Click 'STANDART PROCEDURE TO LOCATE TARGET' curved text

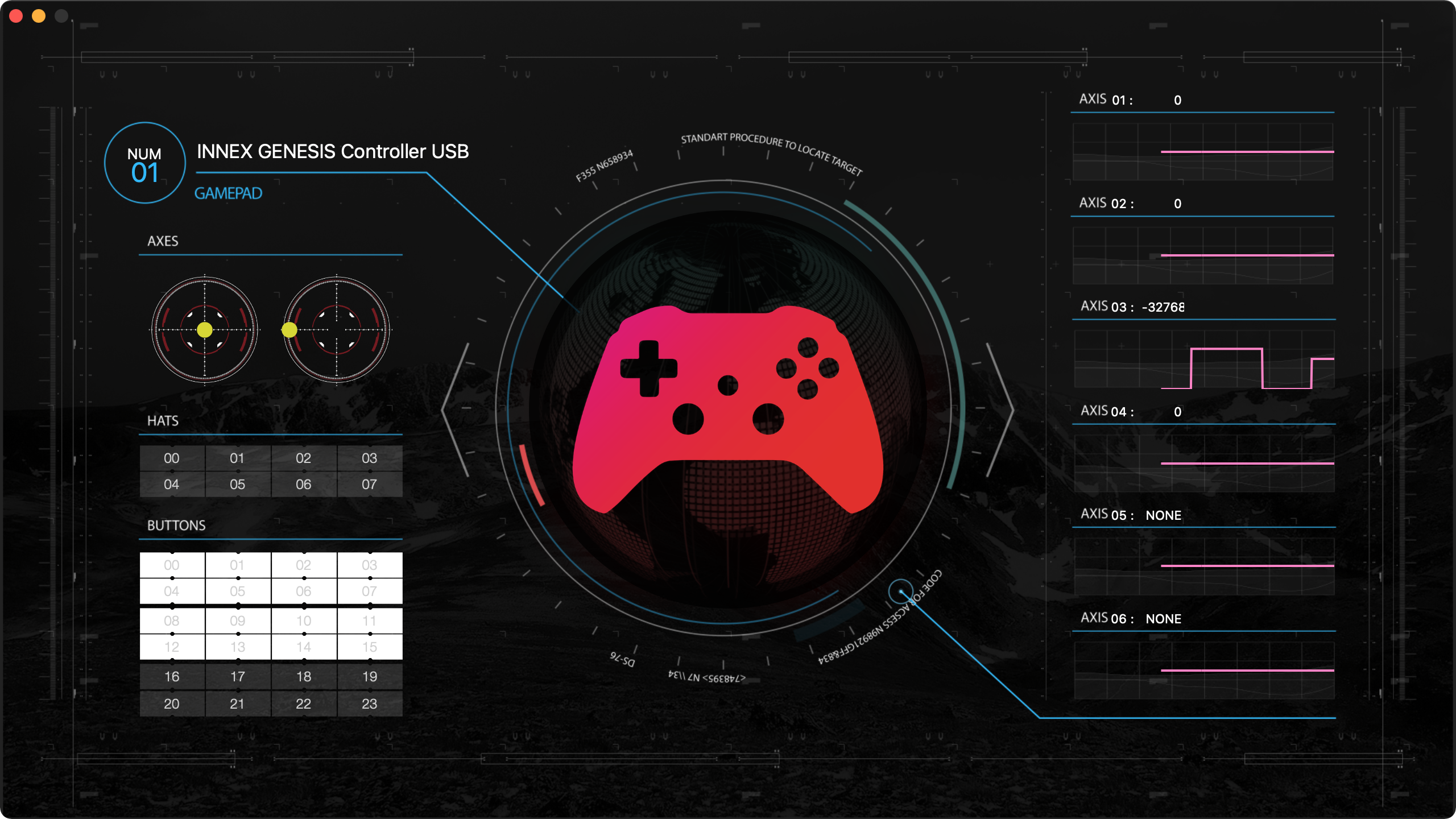[x=772, y=149]
